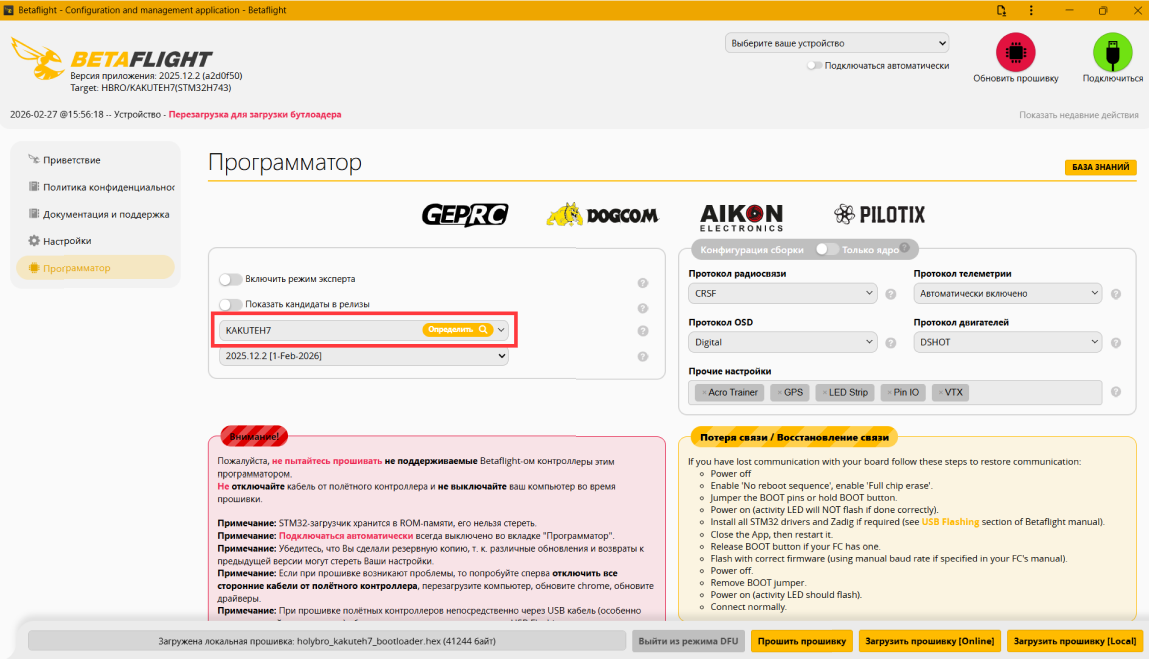Click the Прошить прошивку button

click(802, 641)
